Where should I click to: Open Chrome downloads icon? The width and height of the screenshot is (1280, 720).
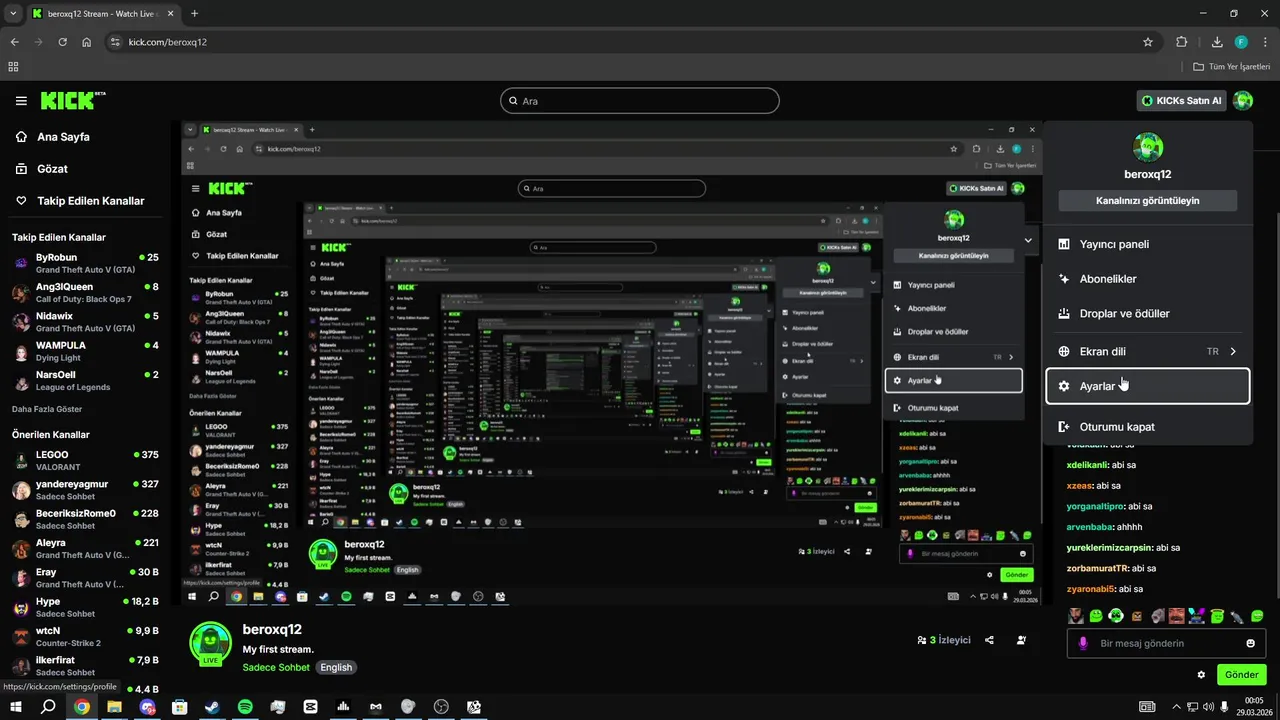[1217, 42]
